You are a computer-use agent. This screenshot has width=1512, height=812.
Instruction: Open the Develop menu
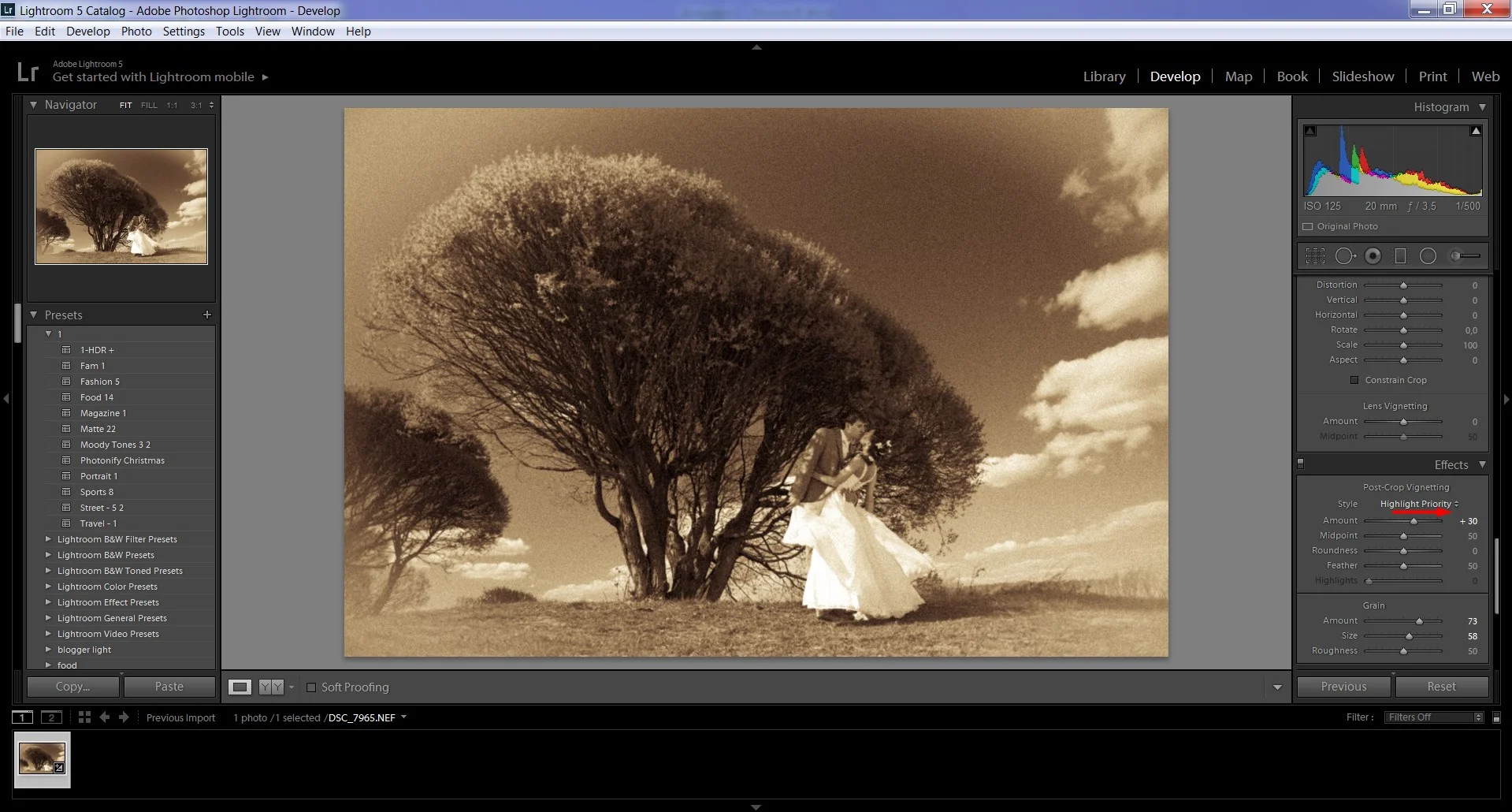click(88, 32)
